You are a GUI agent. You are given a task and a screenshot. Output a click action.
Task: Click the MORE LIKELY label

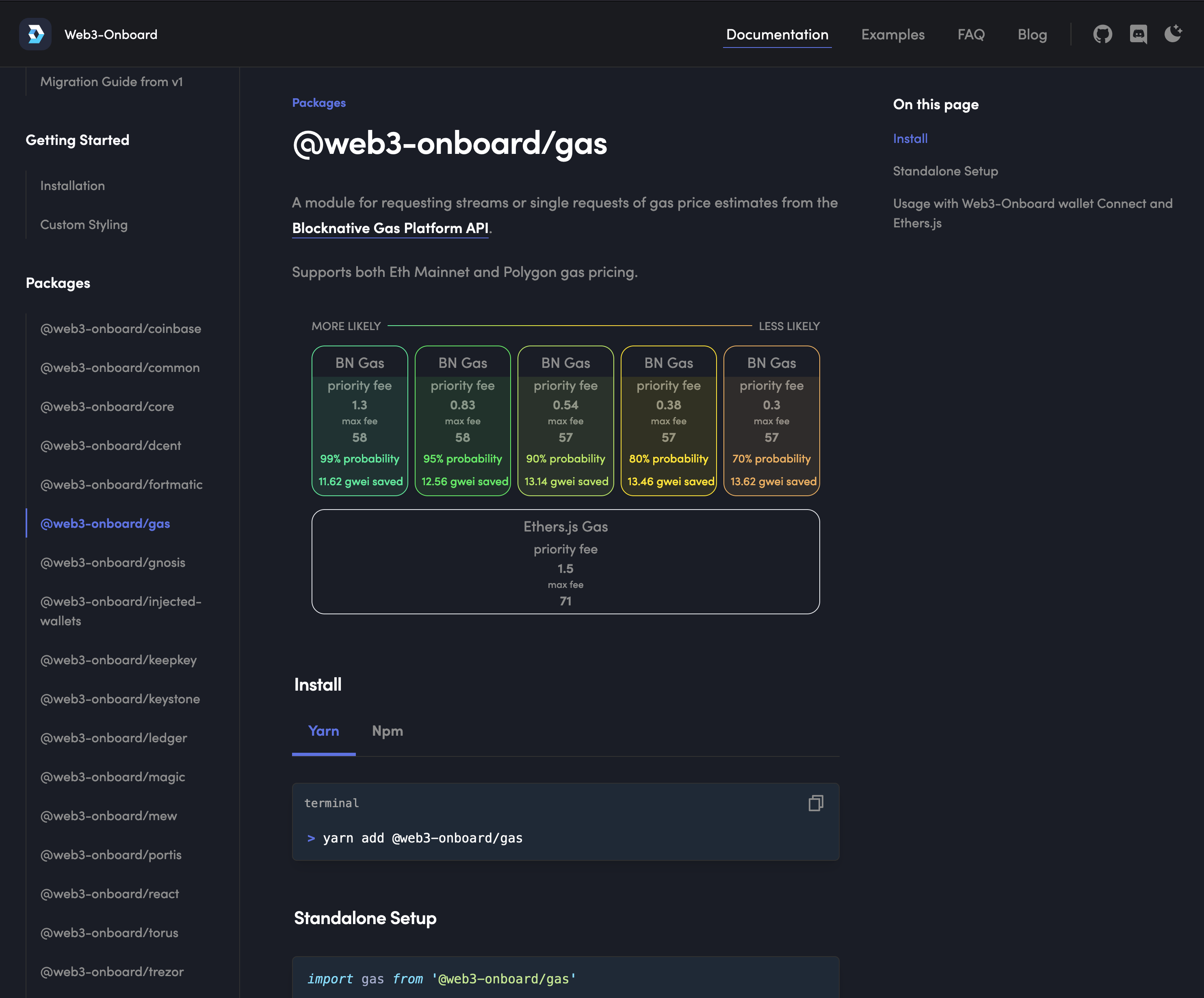pos(346,326)
